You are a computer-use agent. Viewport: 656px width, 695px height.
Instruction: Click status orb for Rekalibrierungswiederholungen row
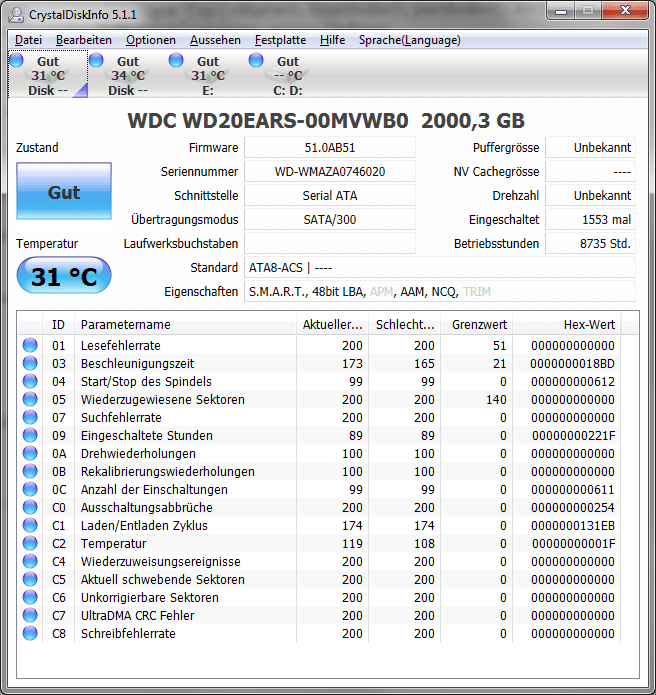tap(30, 471)
